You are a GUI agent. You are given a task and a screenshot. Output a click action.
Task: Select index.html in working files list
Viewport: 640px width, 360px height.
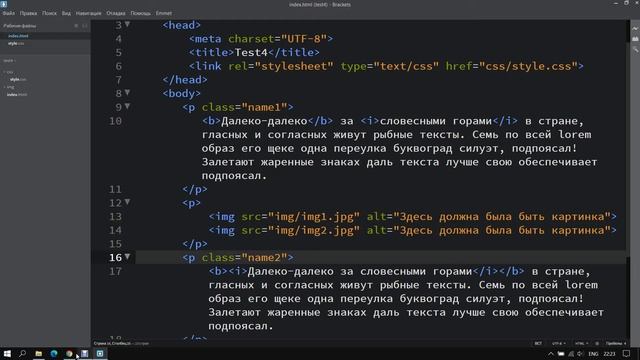pos(18,36)
